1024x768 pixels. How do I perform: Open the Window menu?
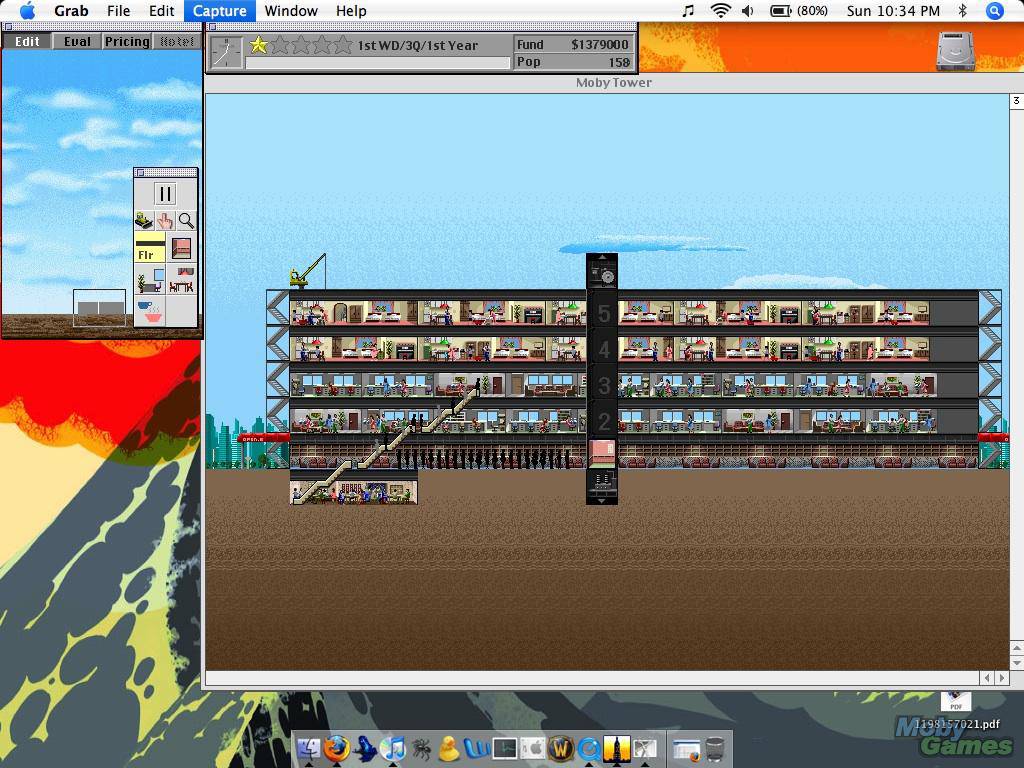coord(291,10)
